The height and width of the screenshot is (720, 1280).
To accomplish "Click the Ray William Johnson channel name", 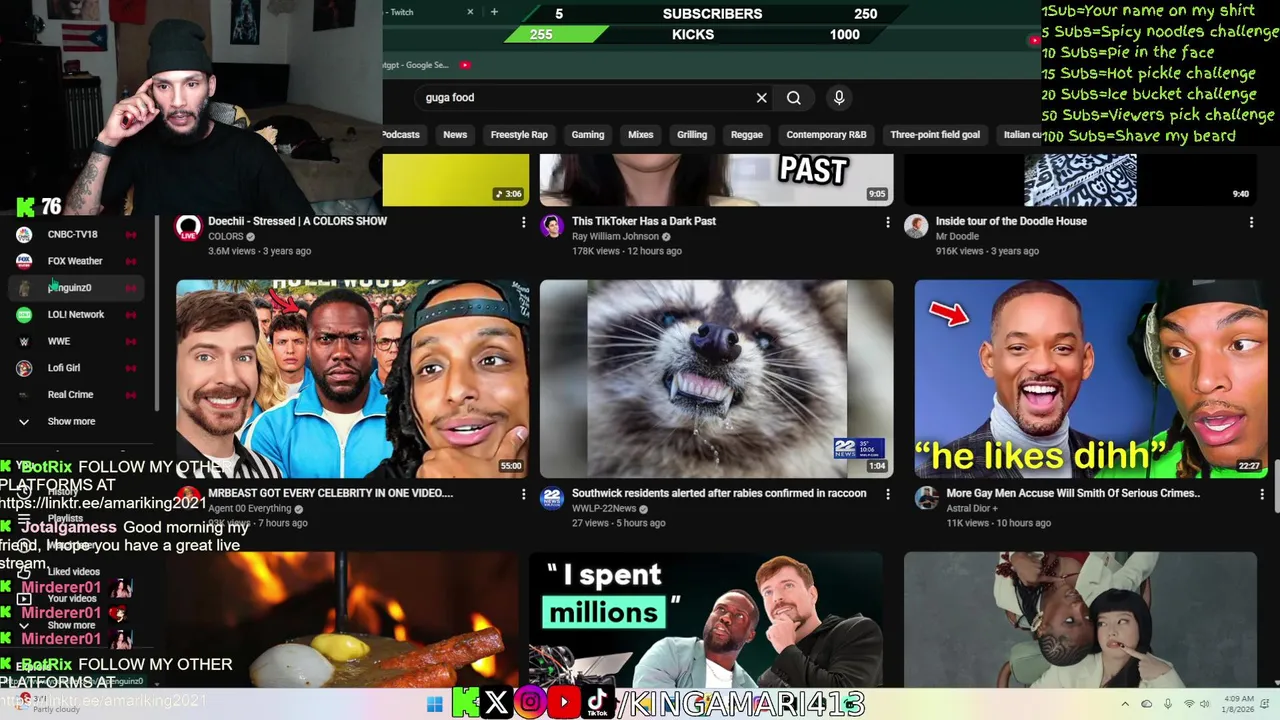I will 615,237.
